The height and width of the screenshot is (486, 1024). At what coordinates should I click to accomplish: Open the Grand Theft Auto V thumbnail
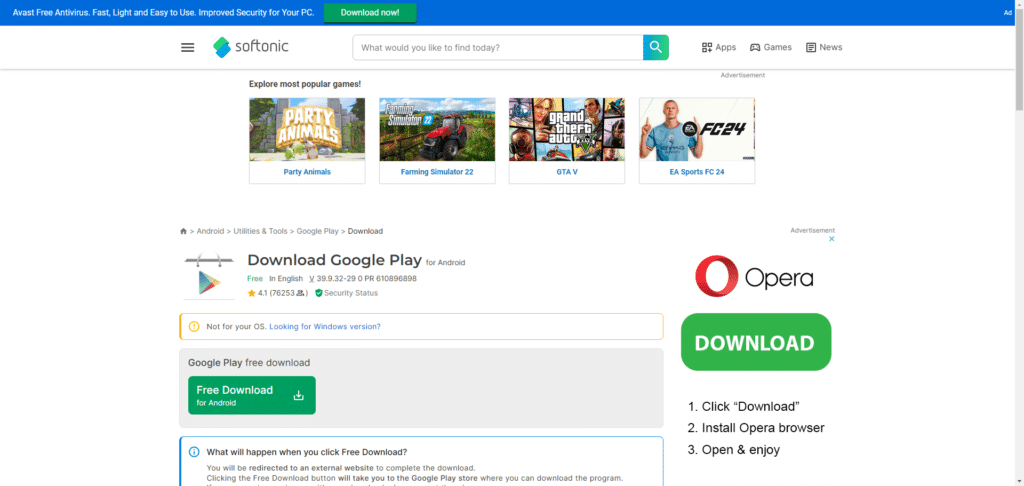click(566, 129)
